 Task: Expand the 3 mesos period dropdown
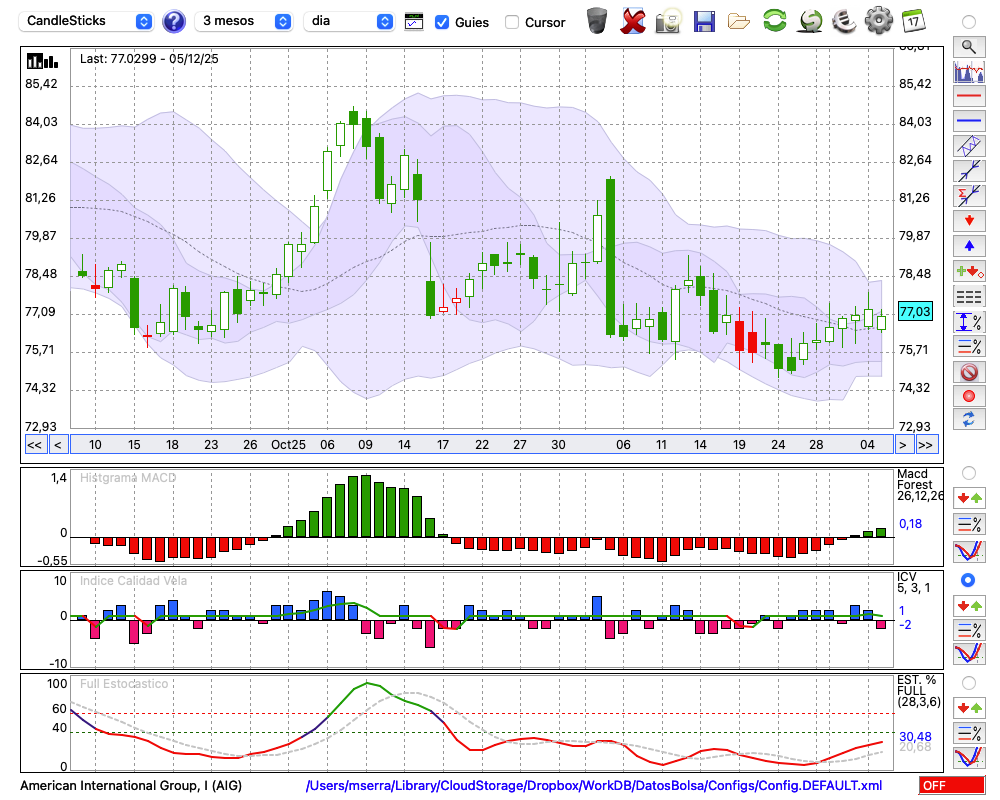pos(244,21)
